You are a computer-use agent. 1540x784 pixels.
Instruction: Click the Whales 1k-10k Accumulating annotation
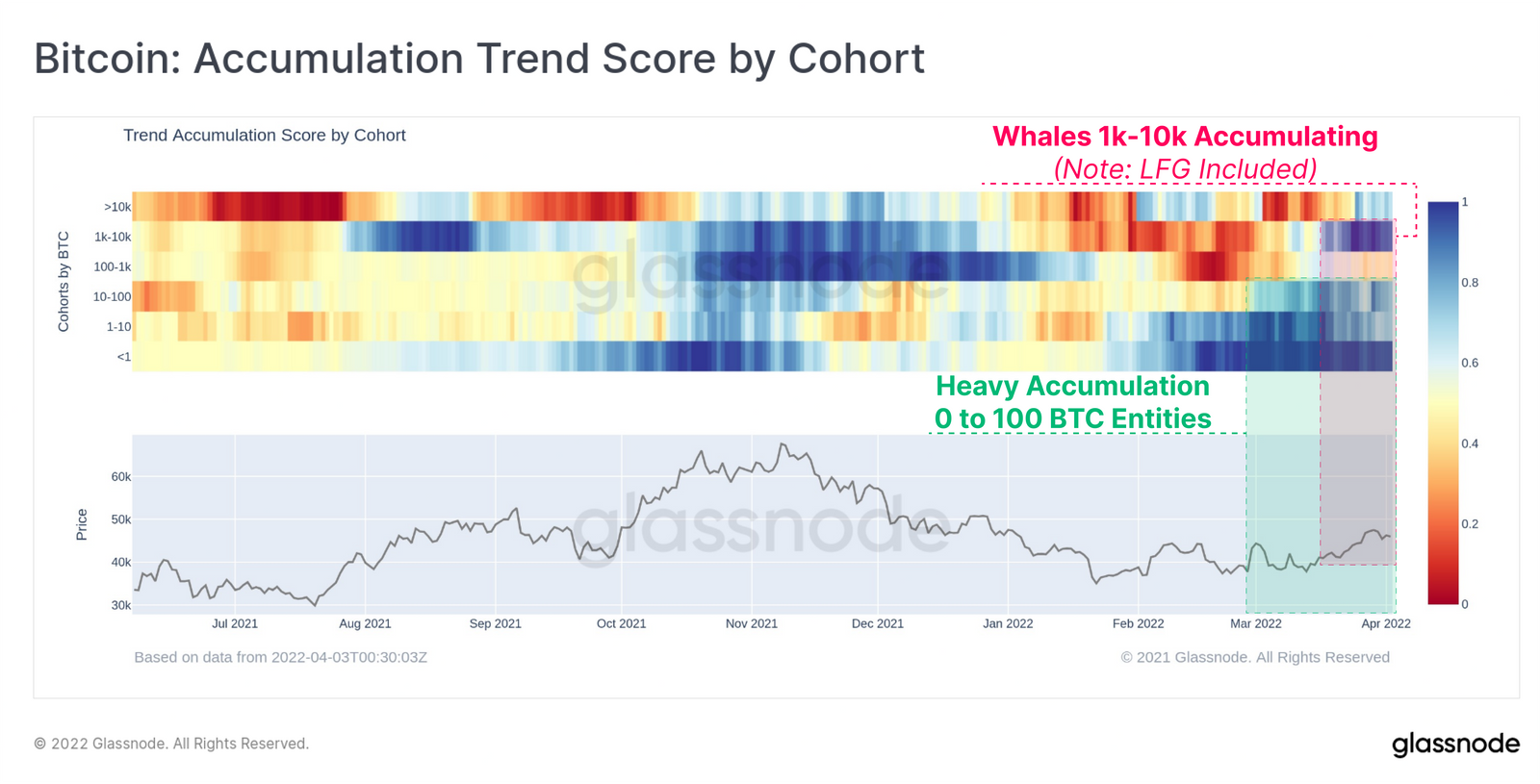pyautogui.click(x=1185, y=137)
